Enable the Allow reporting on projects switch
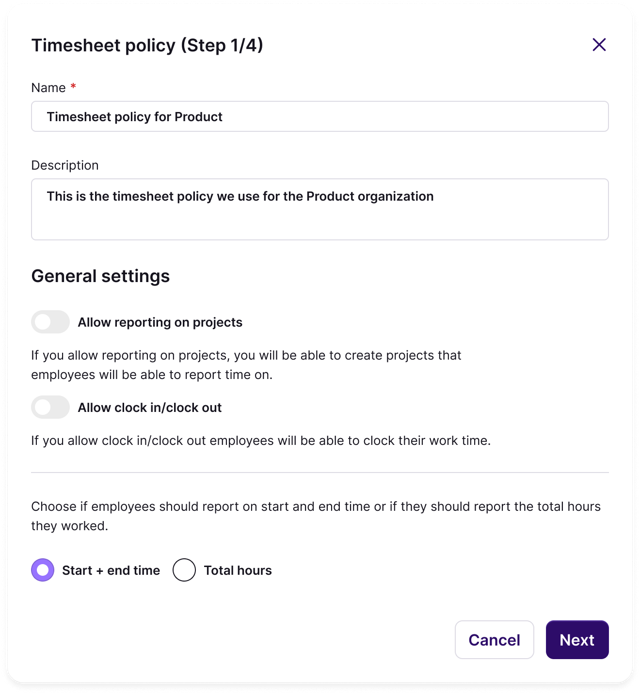Viewport: 640px width, 694px height. (50, 322)
